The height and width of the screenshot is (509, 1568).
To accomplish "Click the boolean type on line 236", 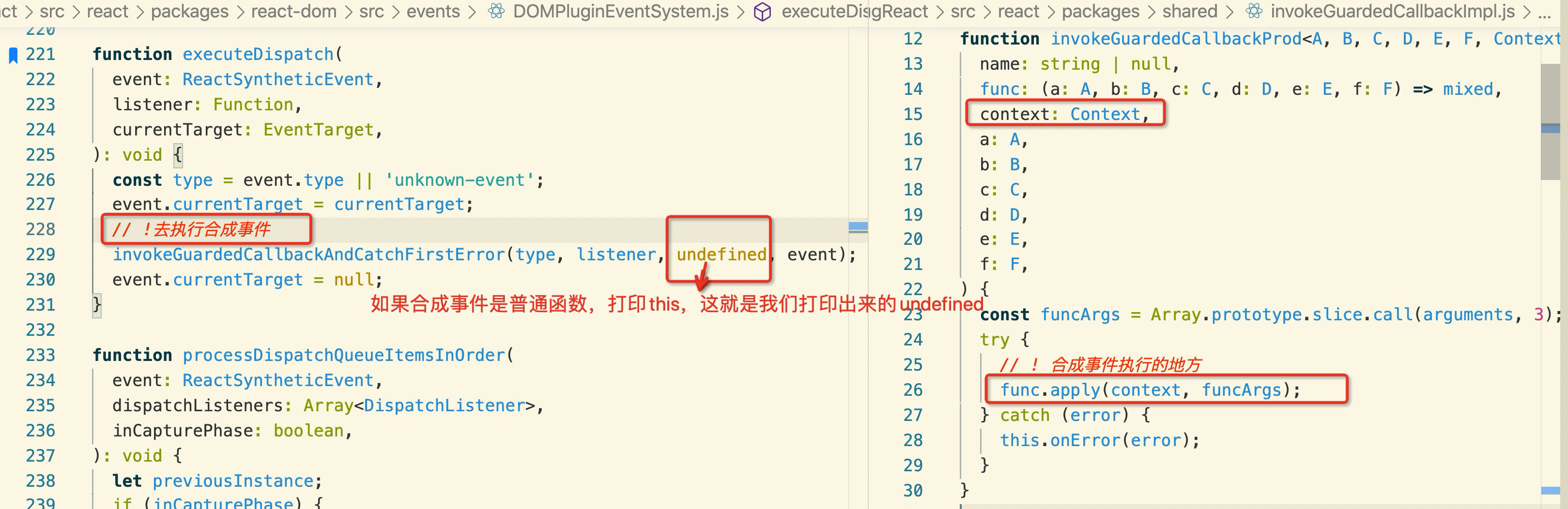I will pyautogui.click(x=308, y=431).
